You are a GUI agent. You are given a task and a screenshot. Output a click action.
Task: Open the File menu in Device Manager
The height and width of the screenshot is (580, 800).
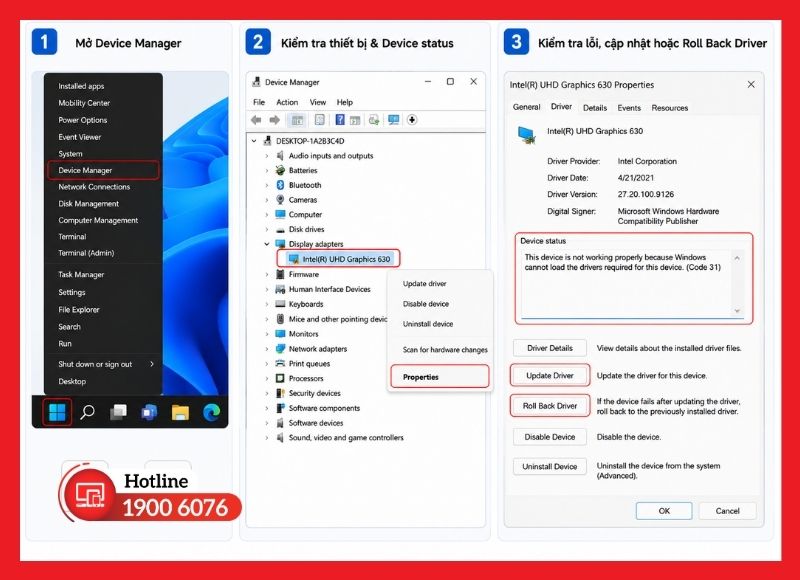pos(259,102)
